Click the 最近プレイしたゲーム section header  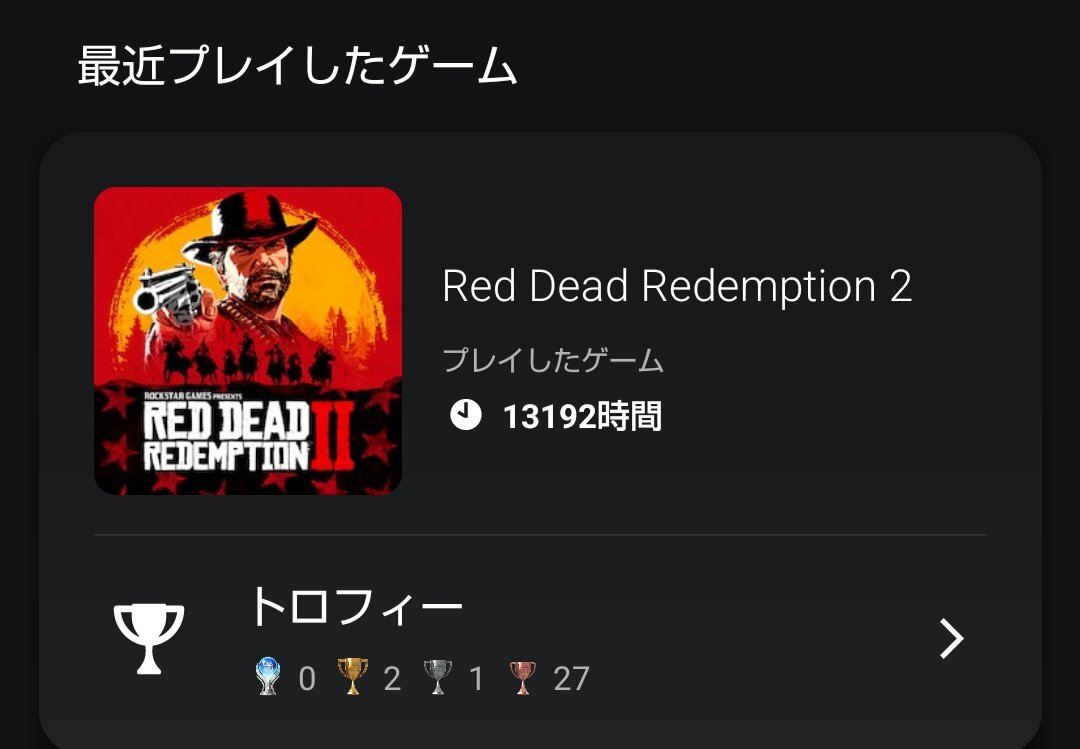click(298, 65)
